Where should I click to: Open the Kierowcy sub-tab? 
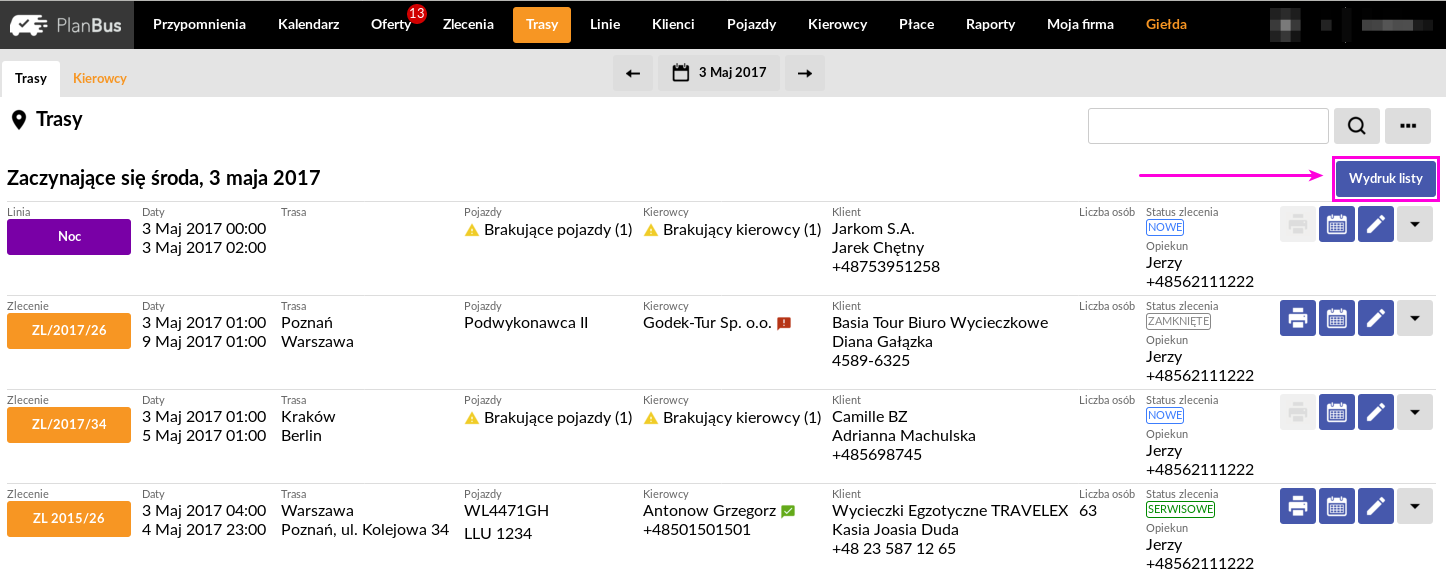(100, 78)
